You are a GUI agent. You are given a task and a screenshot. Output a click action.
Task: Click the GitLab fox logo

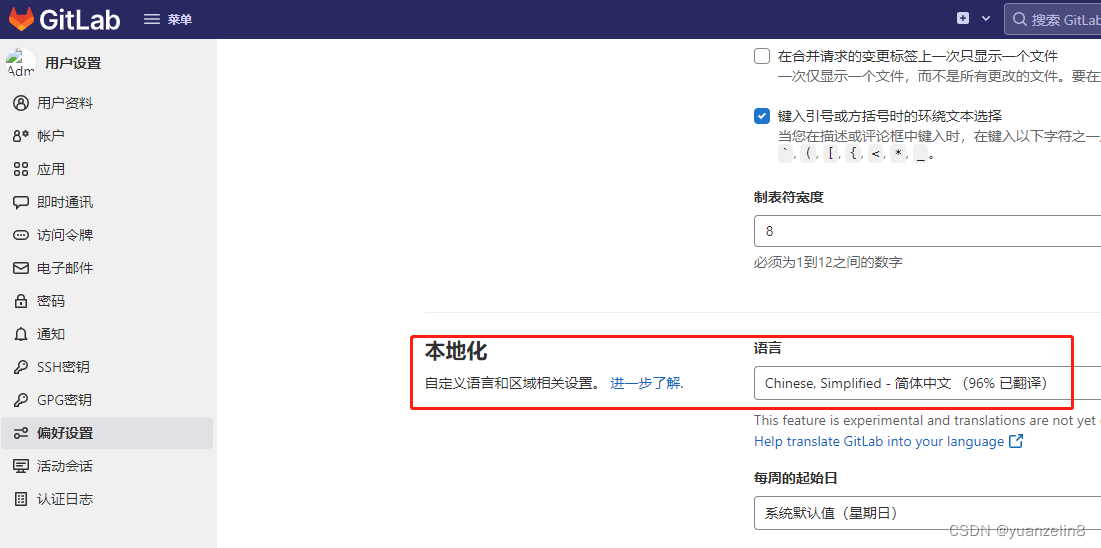21,19
